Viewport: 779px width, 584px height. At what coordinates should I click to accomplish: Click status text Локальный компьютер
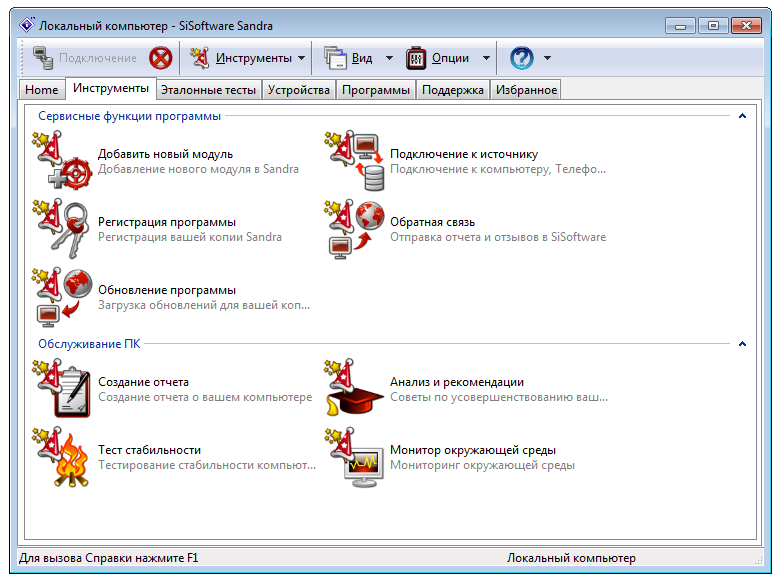571,558
